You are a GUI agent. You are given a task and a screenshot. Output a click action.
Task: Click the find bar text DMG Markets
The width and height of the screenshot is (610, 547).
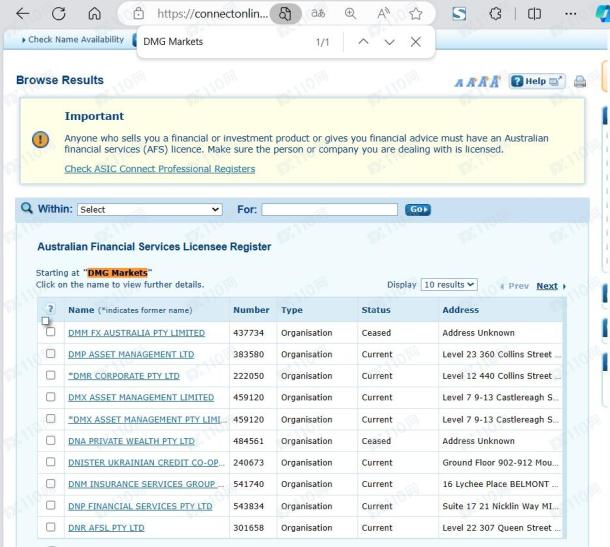coord(173,42)
